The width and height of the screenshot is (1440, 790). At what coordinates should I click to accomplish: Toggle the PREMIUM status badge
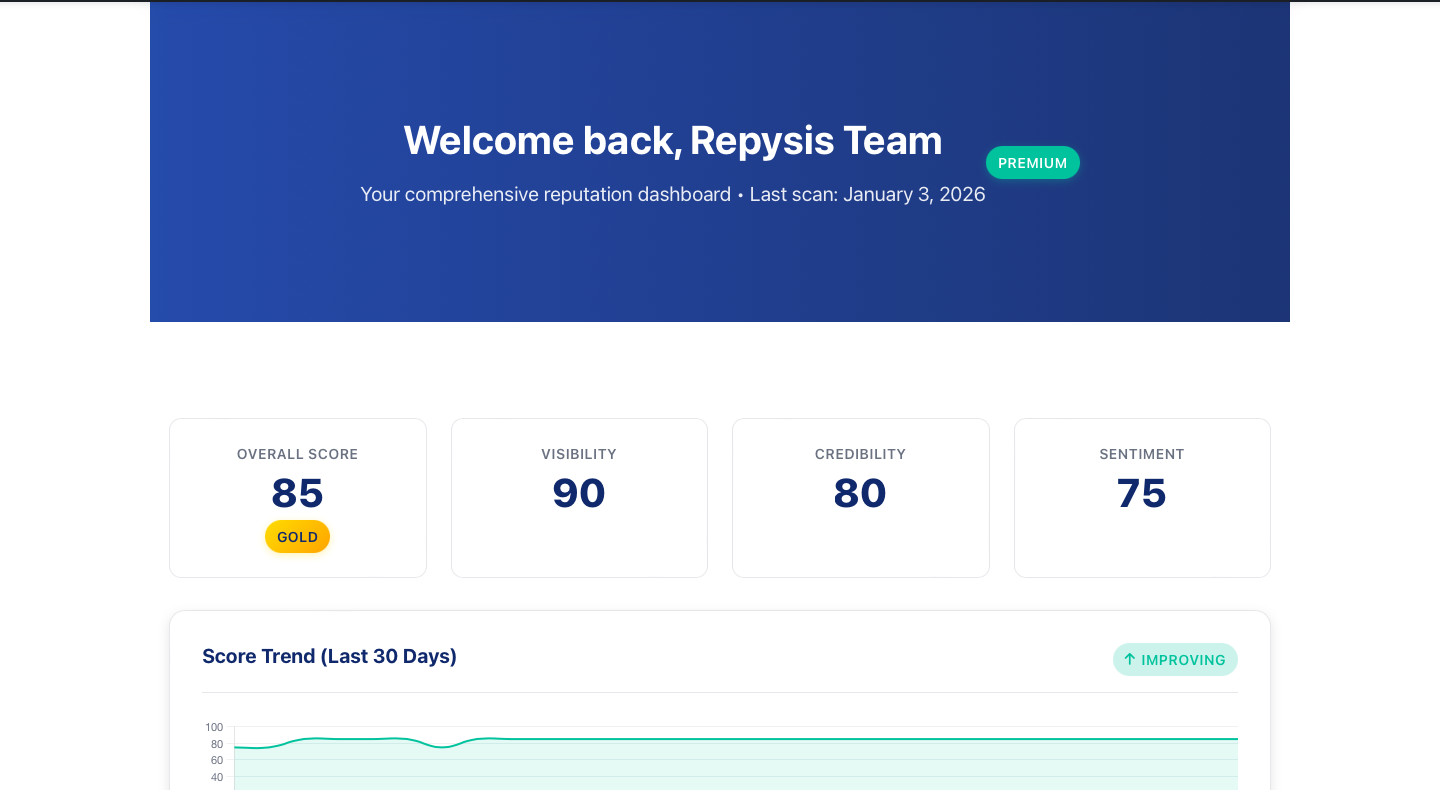coord(1033,162)
